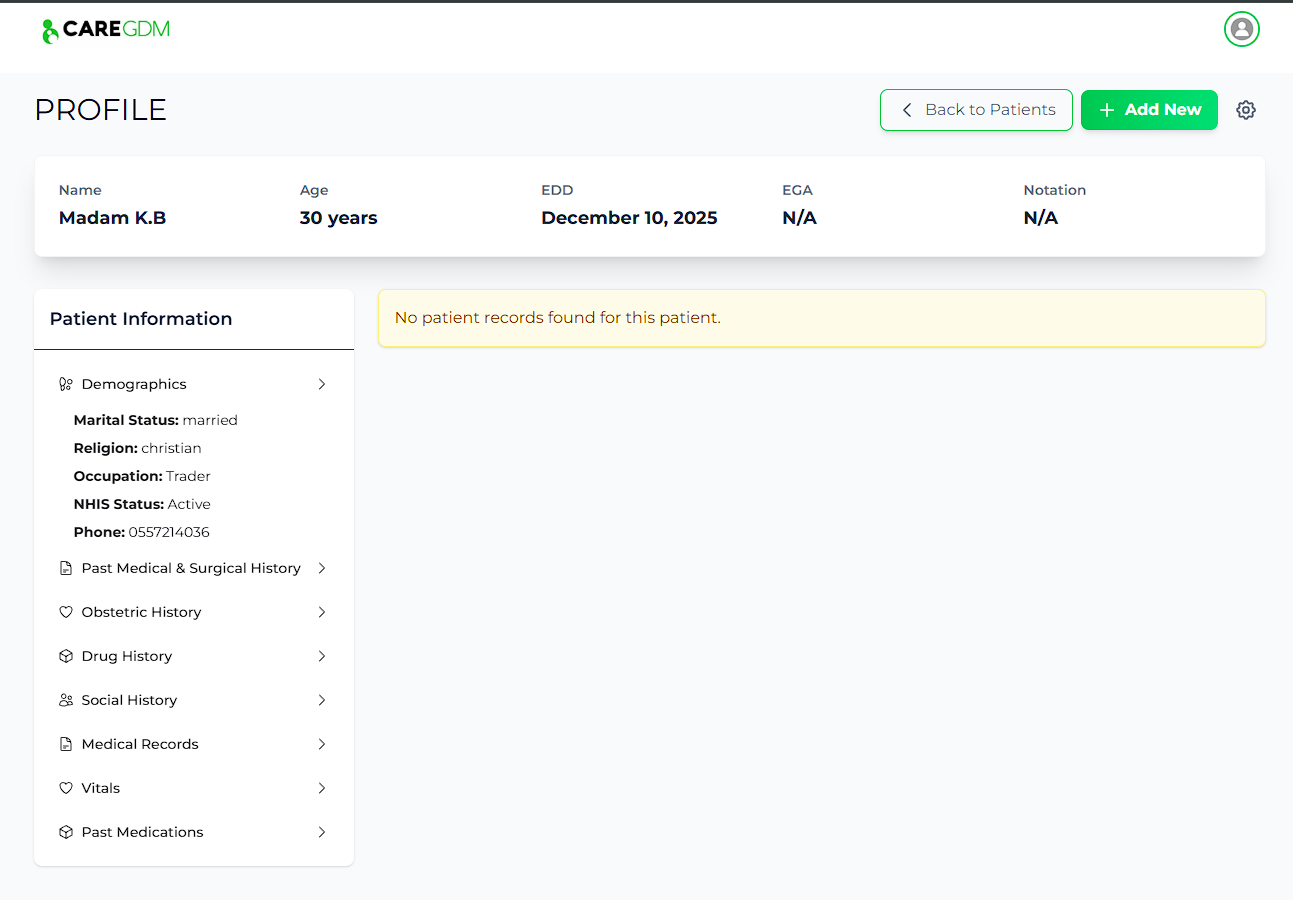Screen dimensions: 1293x900
Task: Open settings via the gear icon
Action: (x=1245, y=110)
